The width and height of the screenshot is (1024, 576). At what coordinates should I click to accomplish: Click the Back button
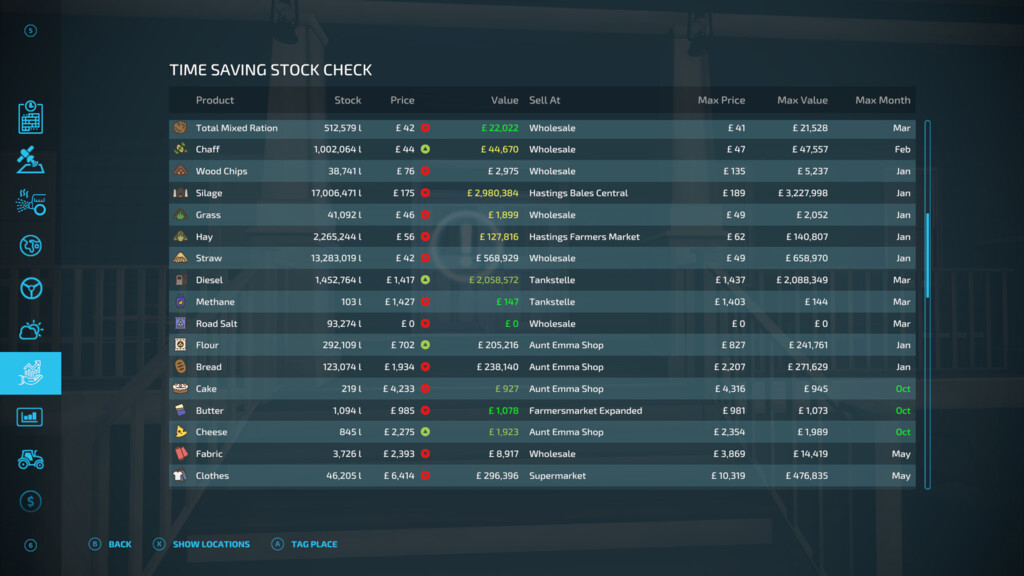tap(110, 544)
